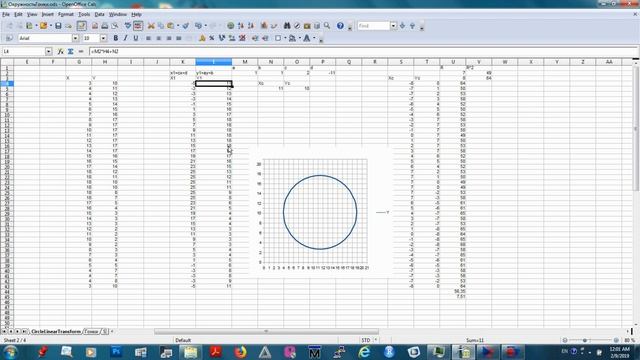The width and height of the screenshot is (640, 360).
Task: Expand the Undo history dropdown arrow
Action: (205, 26)
